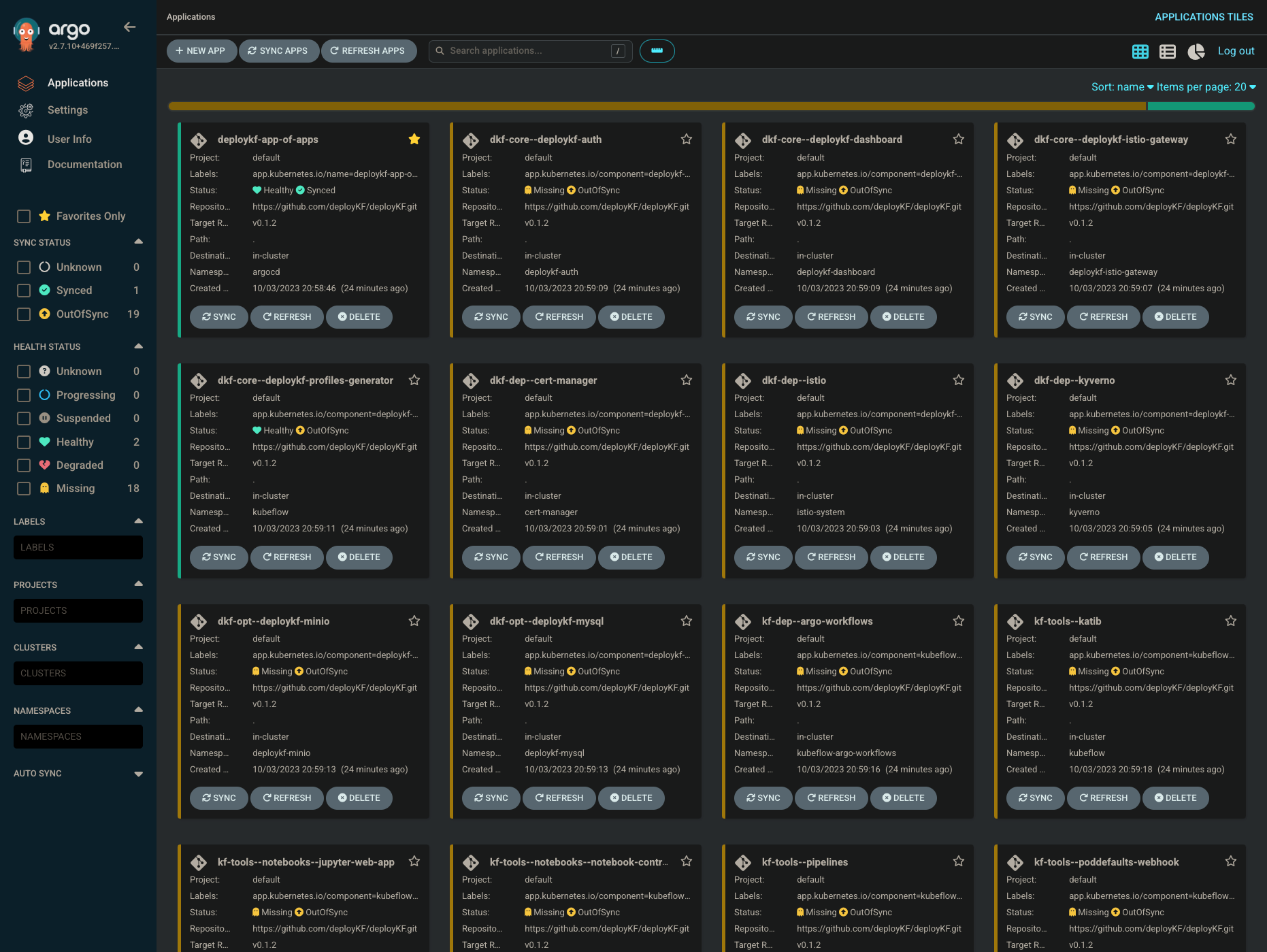Toggle the status bar button beside the search field

pyautogui.click(x=657, y=51)
